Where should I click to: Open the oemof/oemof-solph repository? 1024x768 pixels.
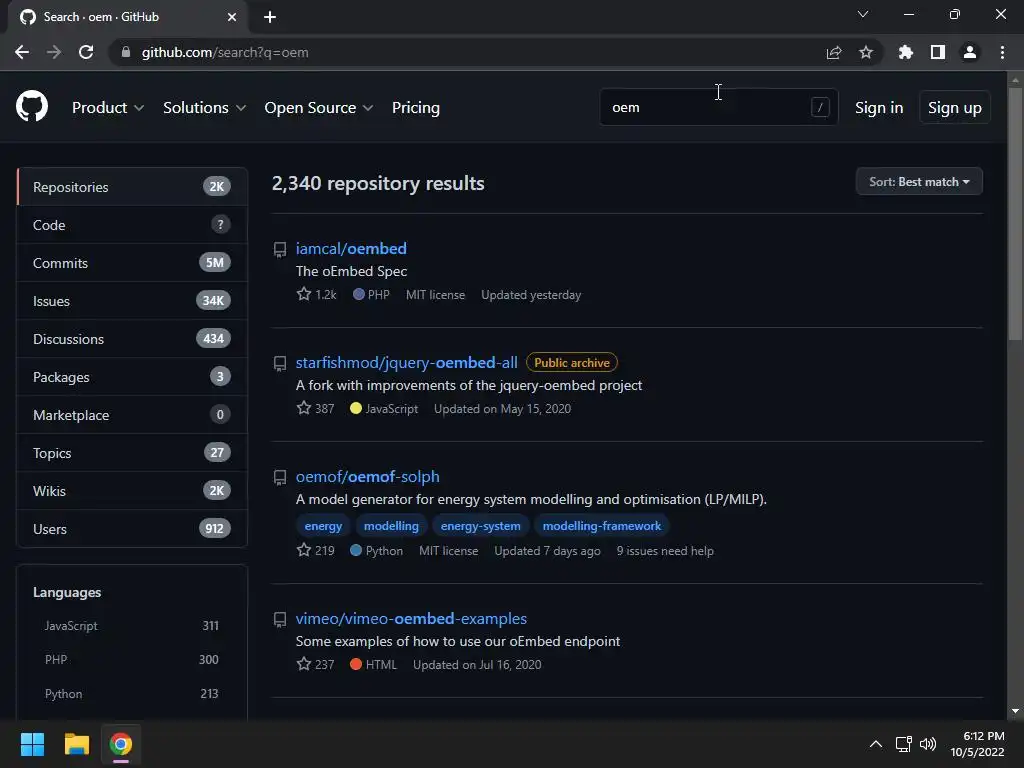(368, 477)
